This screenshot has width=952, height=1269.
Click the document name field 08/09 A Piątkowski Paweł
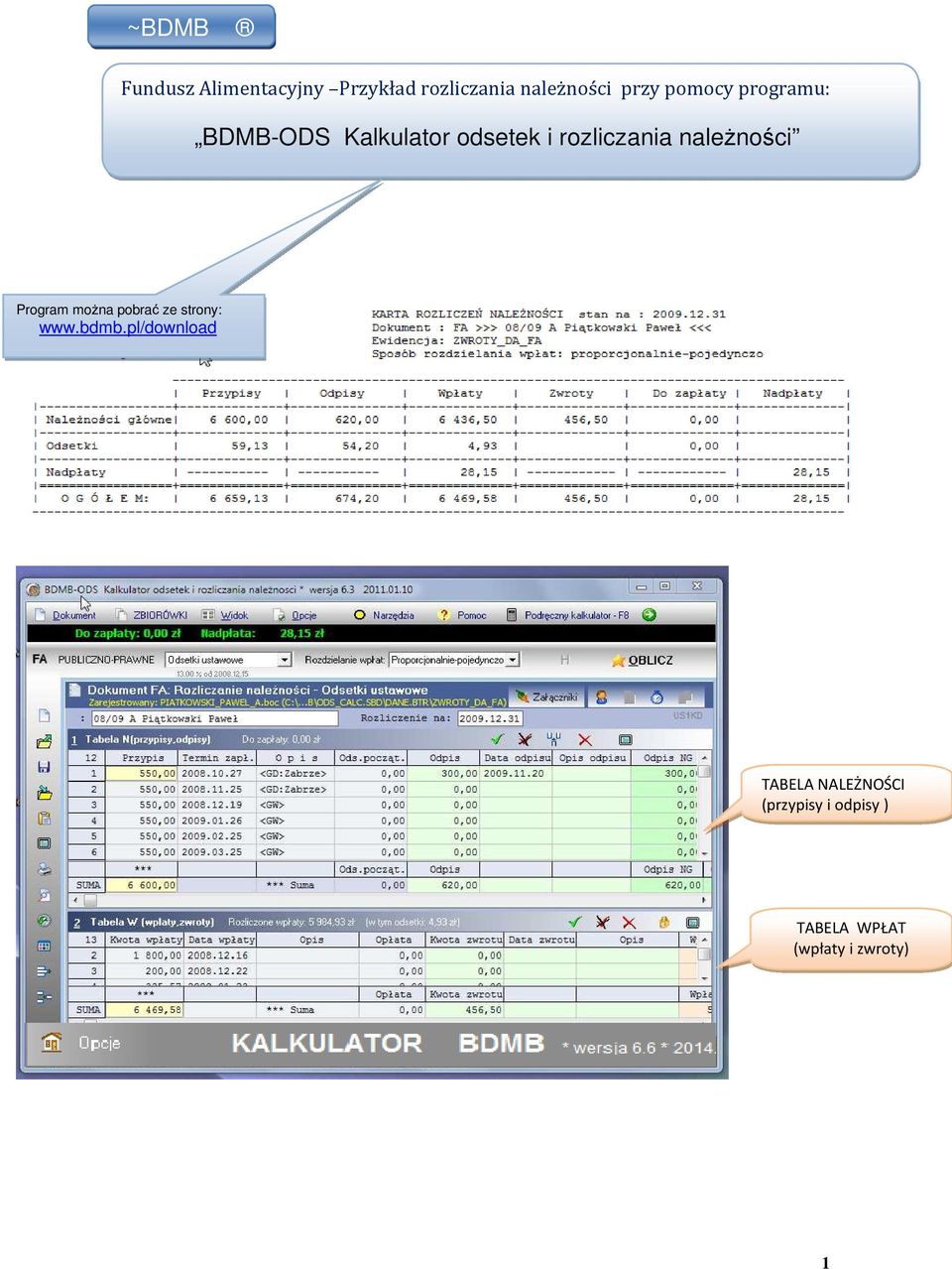click(214, 718)
